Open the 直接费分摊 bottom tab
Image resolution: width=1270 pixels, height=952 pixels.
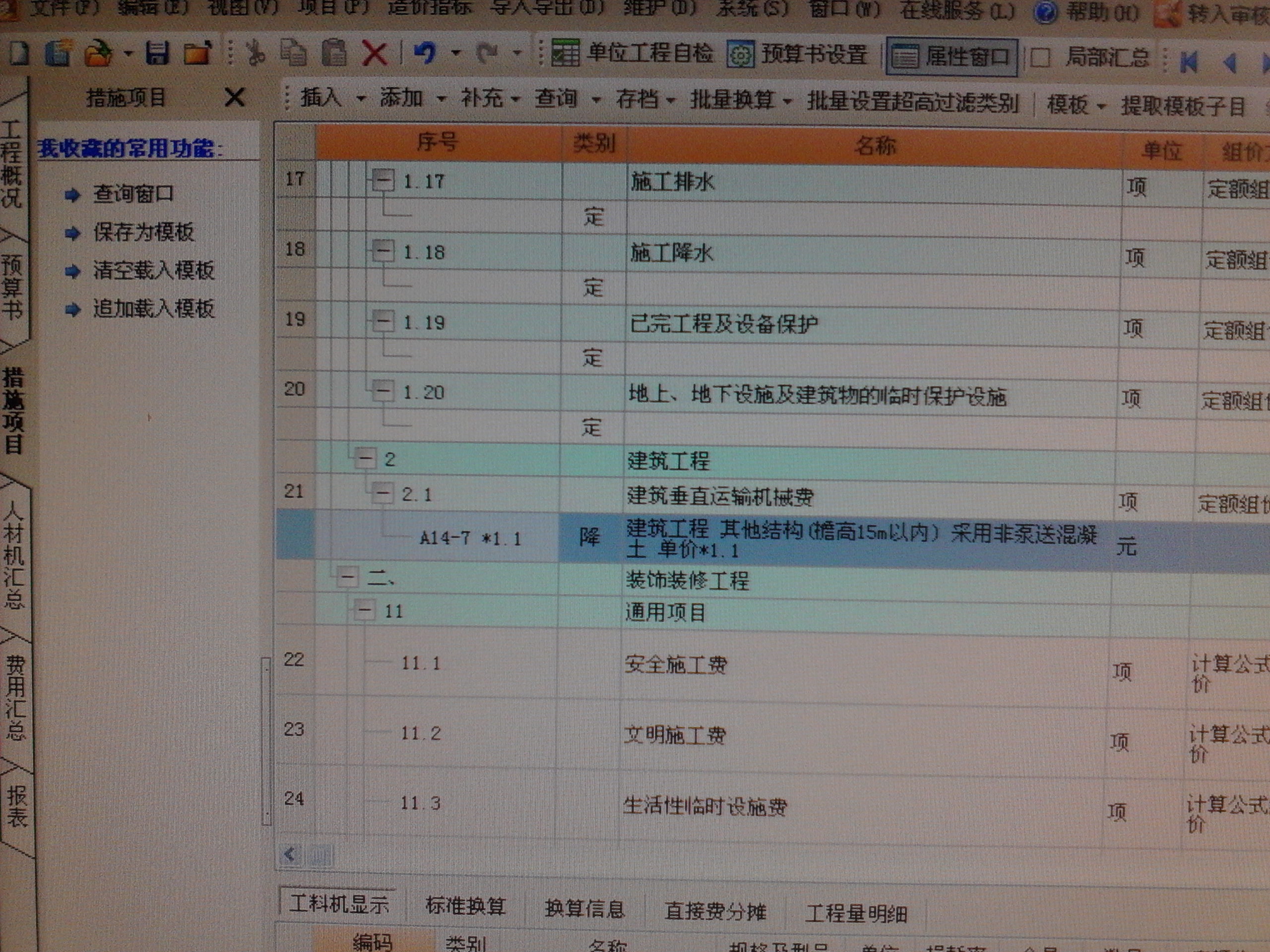(x=715, y=911)
